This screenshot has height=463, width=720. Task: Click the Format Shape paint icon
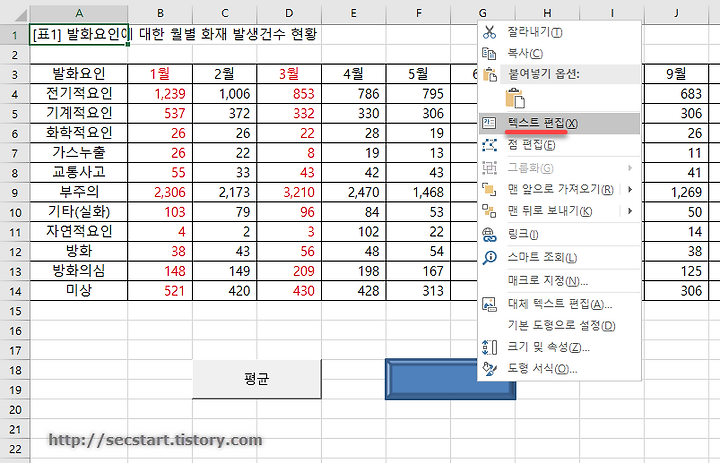point(489,369)
